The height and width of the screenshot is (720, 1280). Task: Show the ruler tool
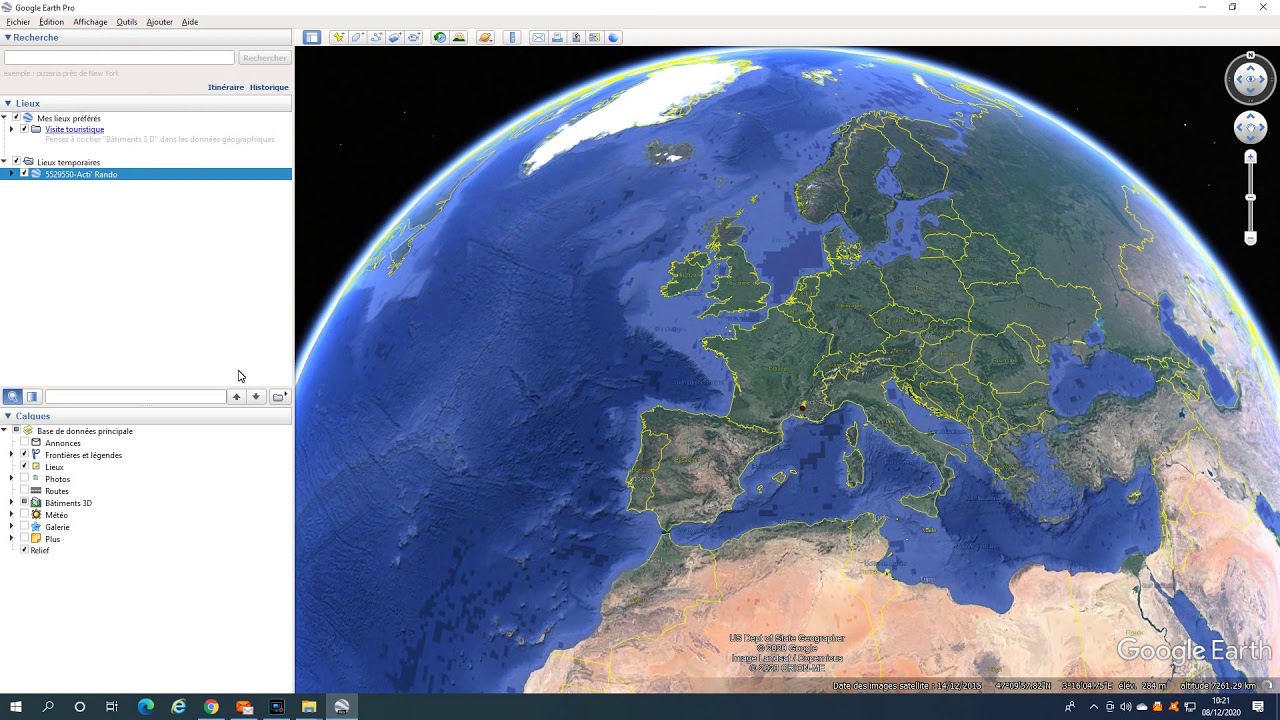(x=513, y=37)
